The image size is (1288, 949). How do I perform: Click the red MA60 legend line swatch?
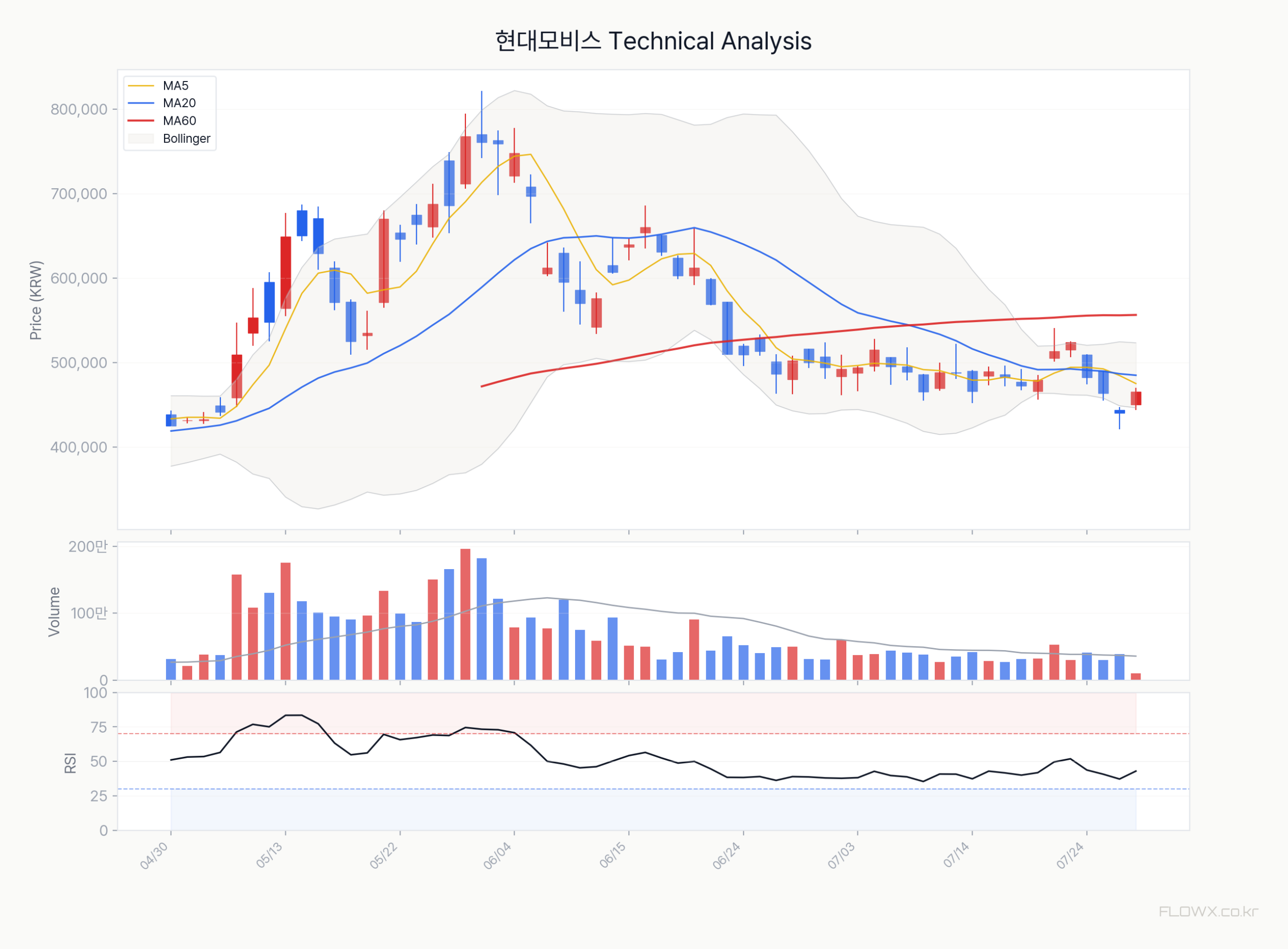[141, 121]
